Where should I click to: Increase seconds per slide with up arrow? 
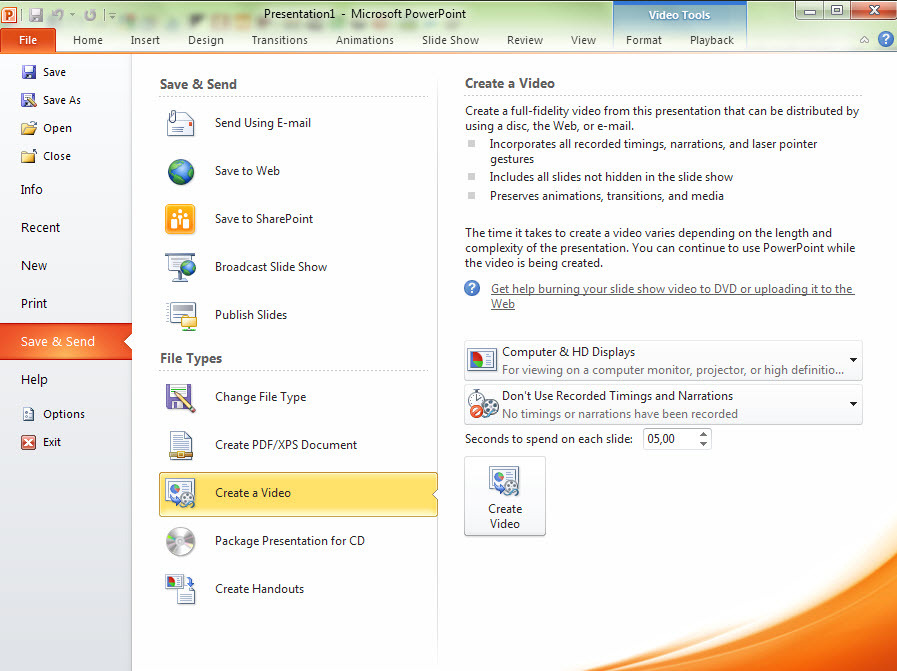704,434
